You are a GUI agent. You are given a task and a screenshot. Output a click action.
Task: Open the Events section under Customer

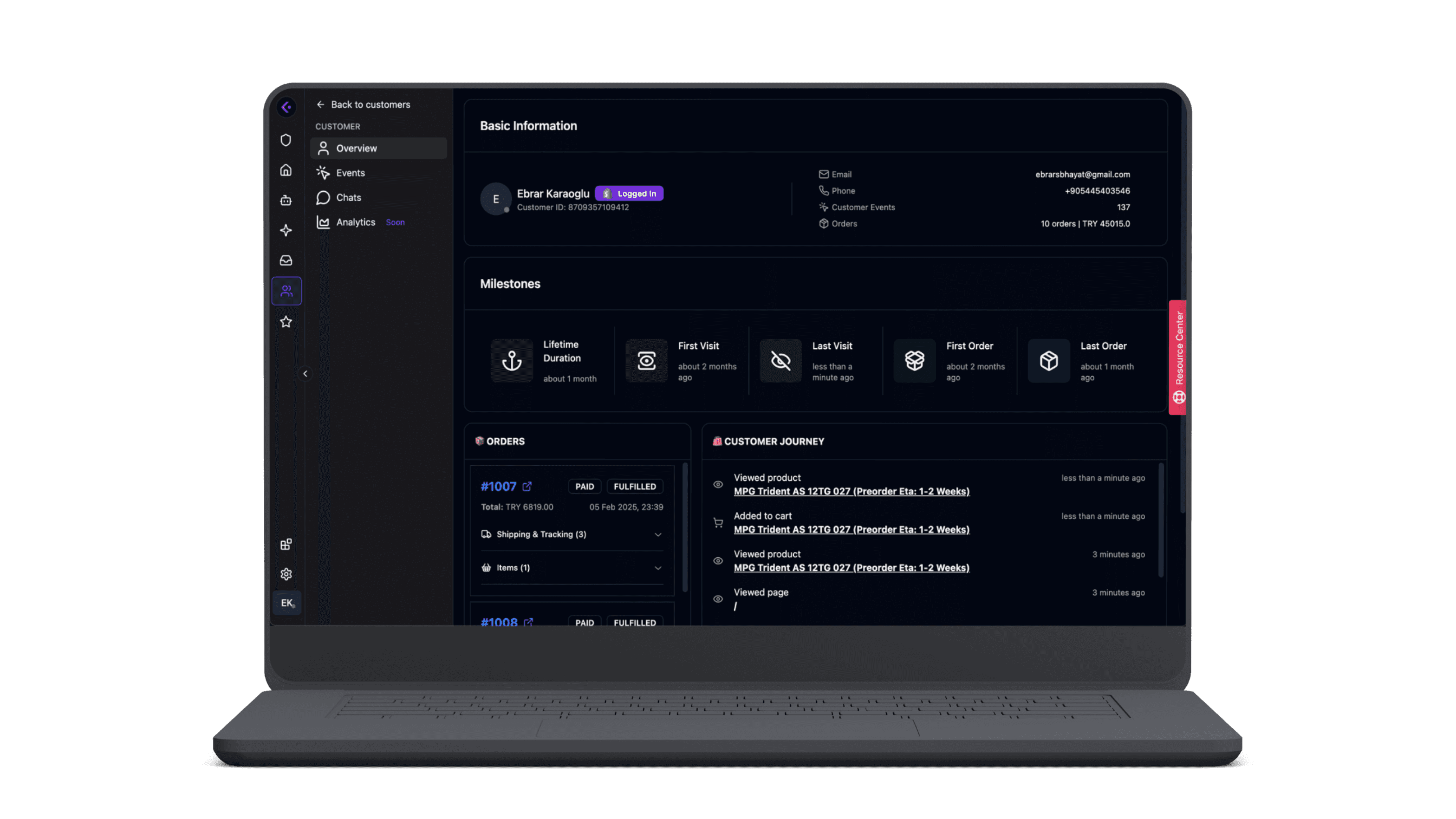point(350,172)
